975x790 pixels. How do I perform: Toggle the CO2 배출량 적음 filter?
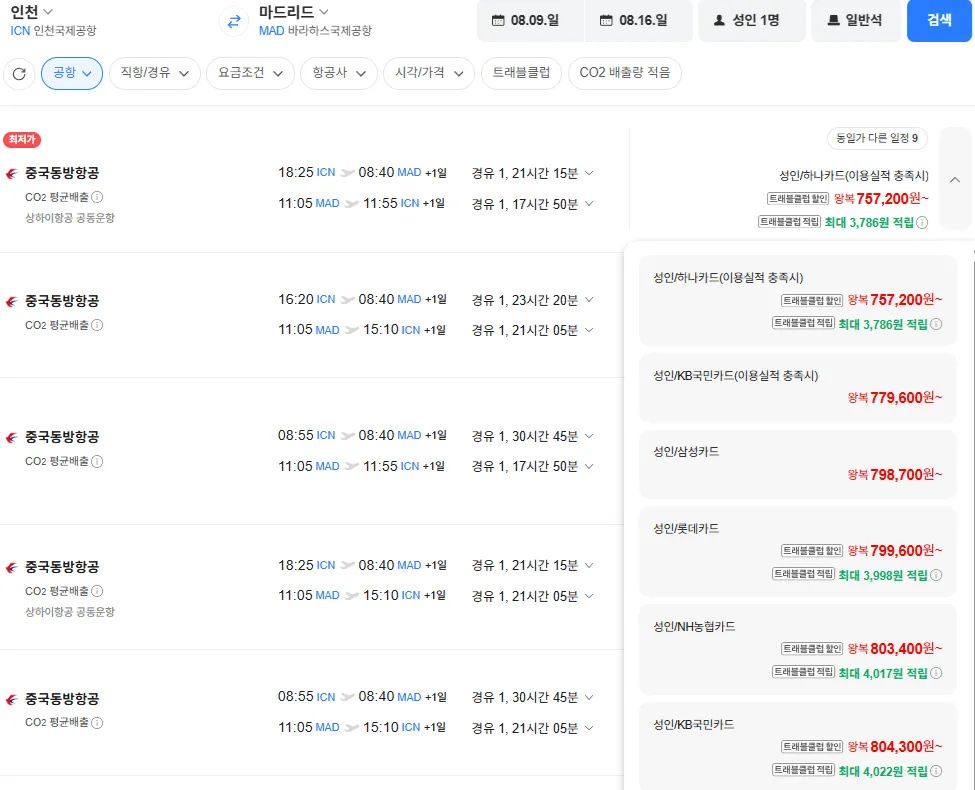[624, 73]
